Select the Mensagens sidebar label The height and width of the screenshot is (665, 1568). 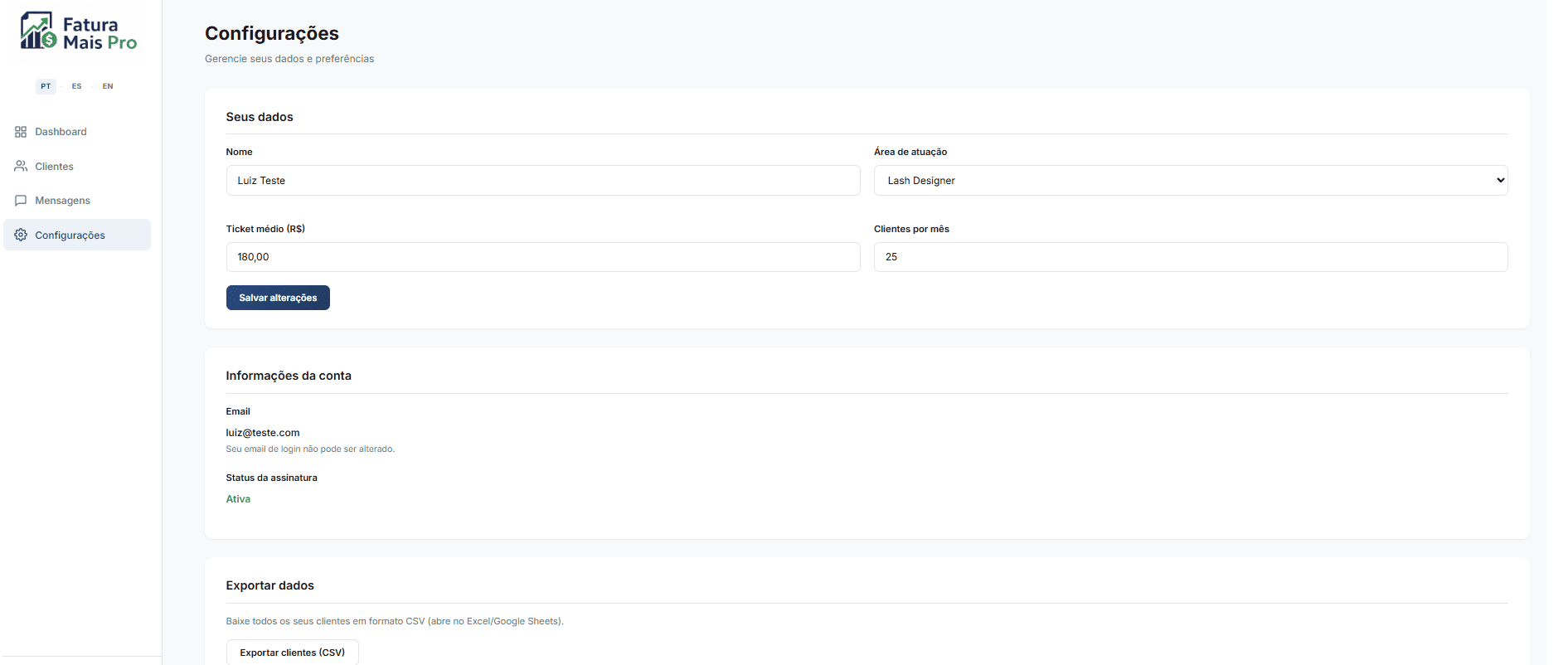pos(62,201)
